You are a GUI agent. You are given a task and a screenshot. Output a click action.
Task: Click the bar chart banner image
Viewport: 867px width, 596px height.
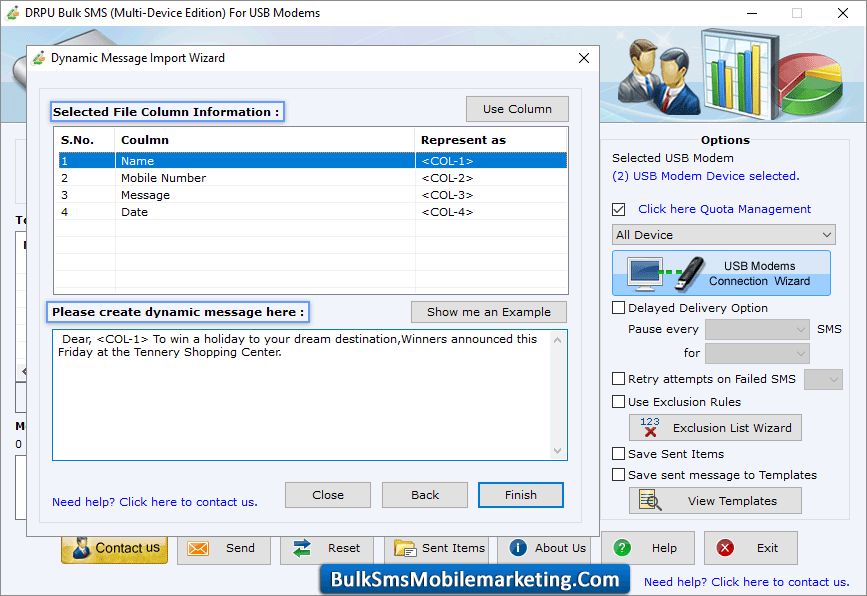pyautogui.click(x=739, y=74)
